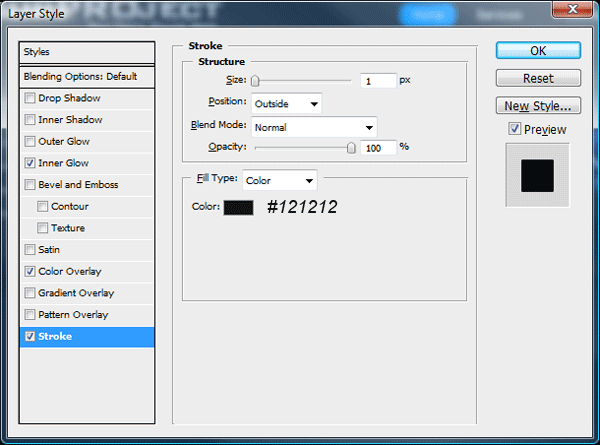Viewport: 600px width, 445px height.
Task: Click the Size slider handle
Action: 255,81
